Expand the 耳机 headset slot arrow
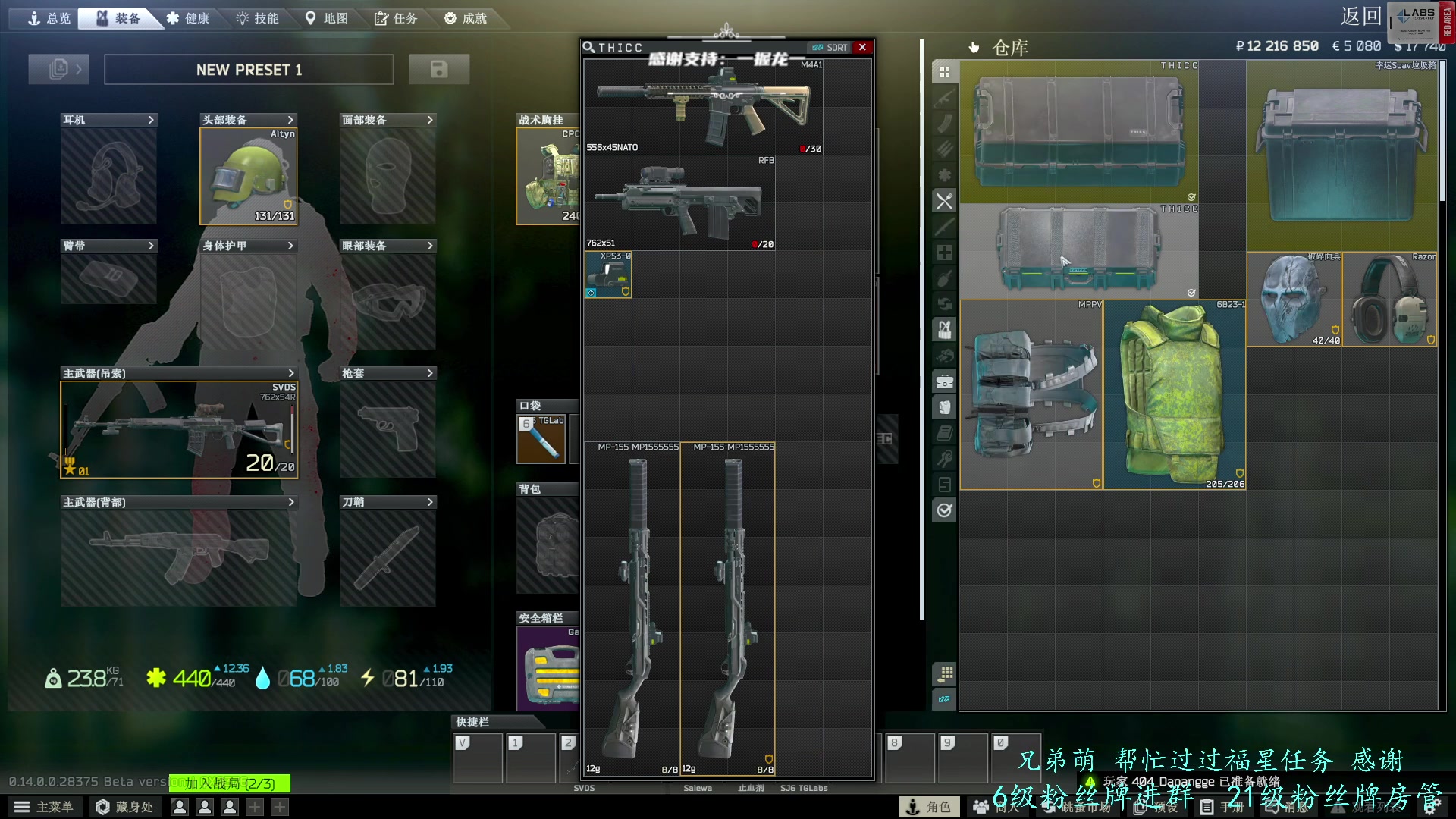Screen dimensions: 1456x819 151,120
